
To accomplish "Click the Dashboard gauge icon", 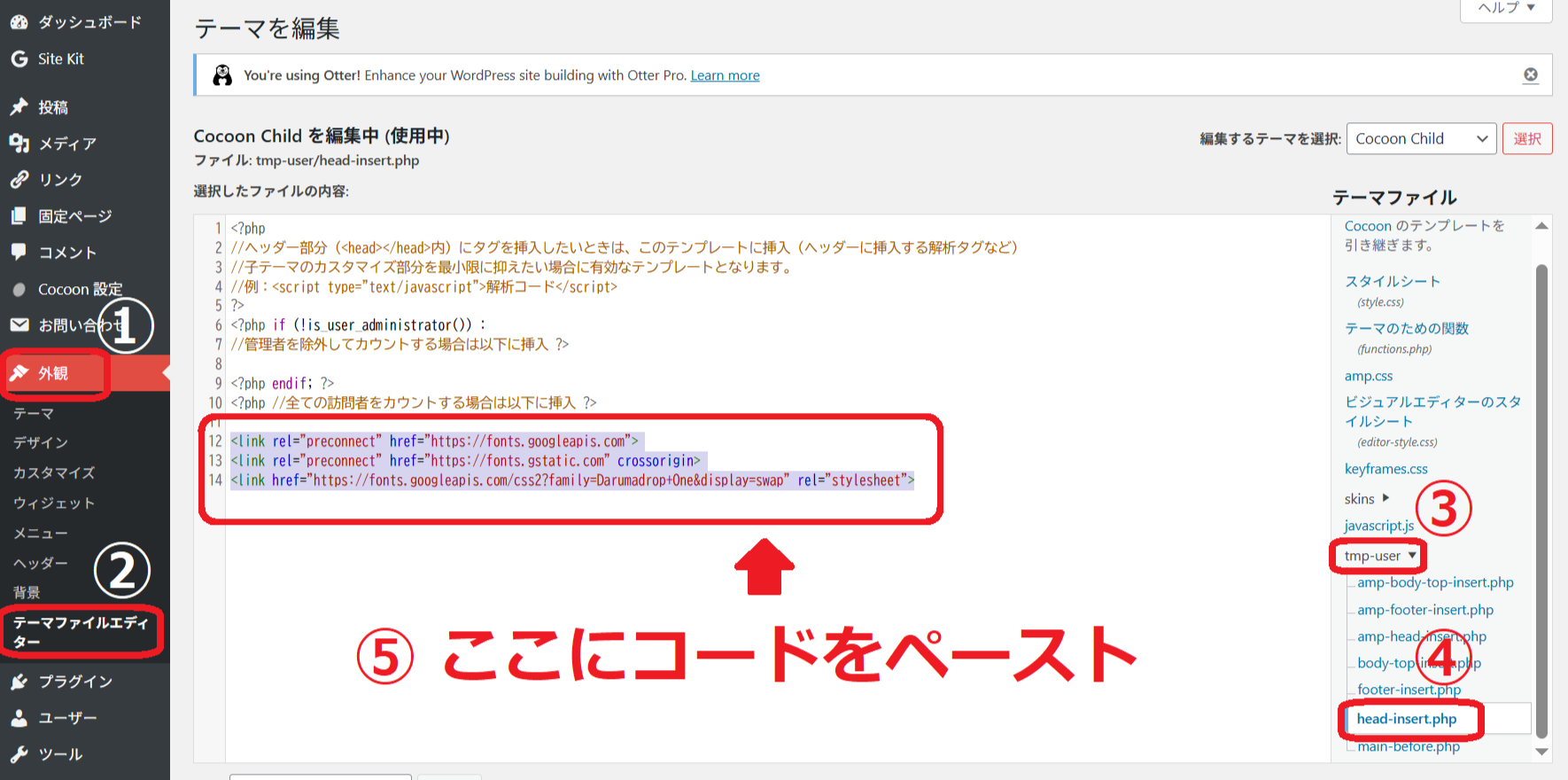I will click(x=19, y=22).
